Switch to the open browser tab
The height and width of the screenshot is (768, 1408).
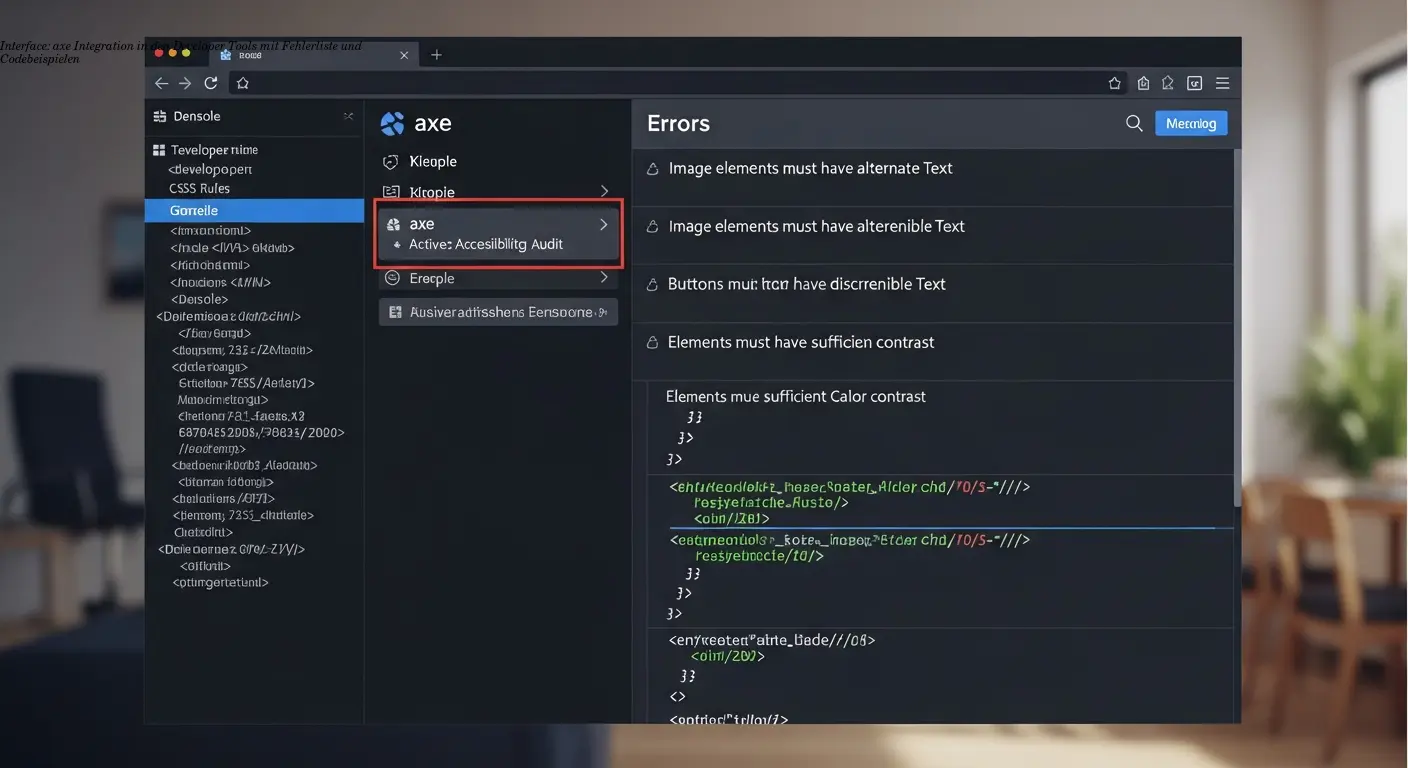click(x=300, y=55)
